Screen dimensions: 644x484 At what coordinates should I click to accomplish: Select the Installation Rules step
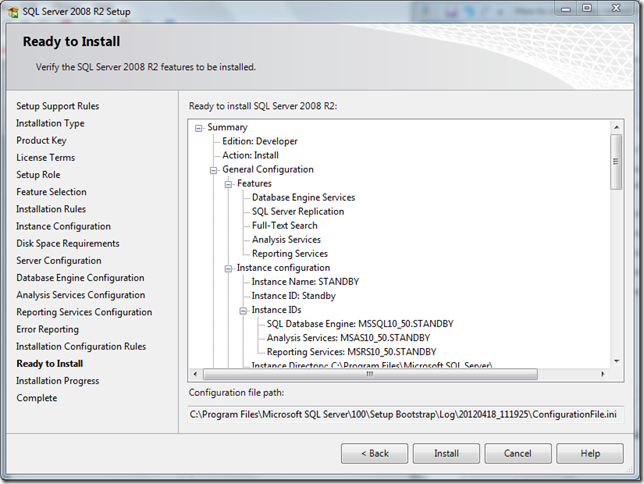click(51, 209)
